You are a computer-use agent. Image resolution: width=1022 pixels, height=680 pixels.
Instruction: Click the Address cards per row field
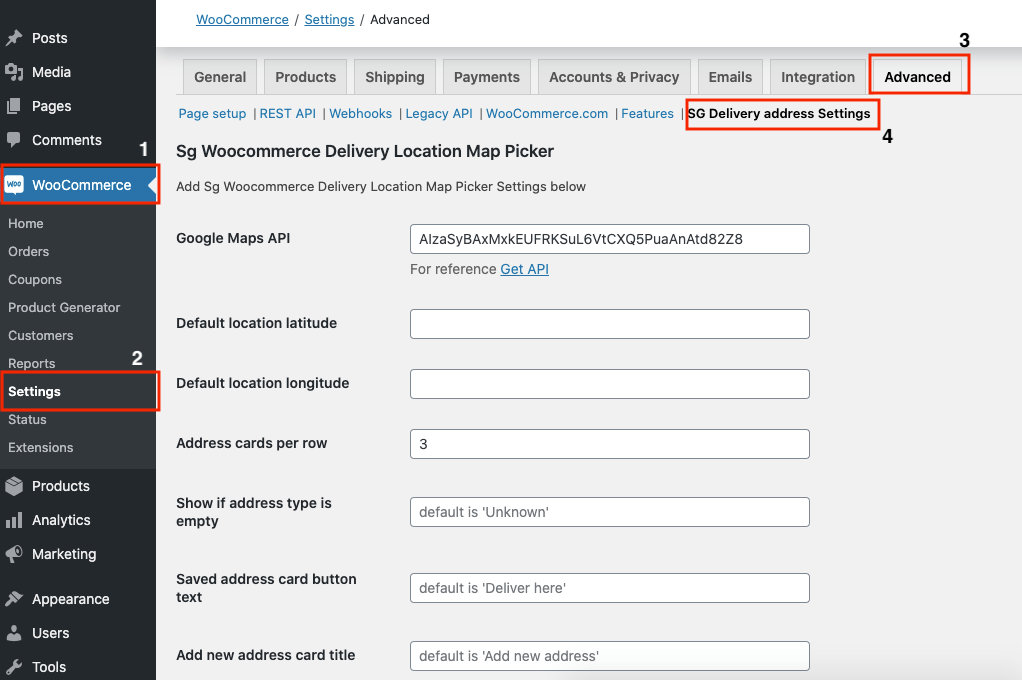point(610,444)
